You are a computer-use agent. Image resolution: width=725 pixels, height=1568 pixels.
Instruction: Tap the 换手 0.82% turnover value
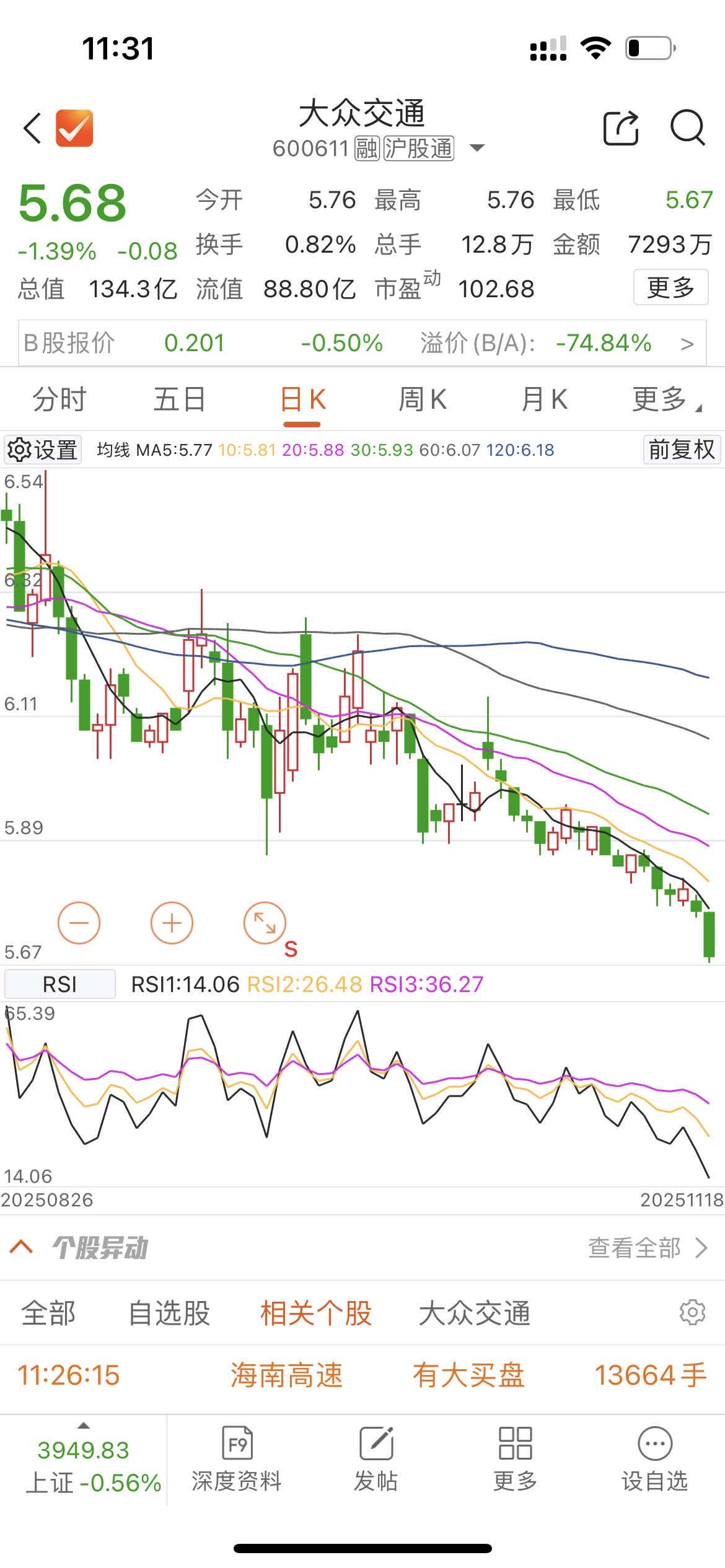coord(320,245)
